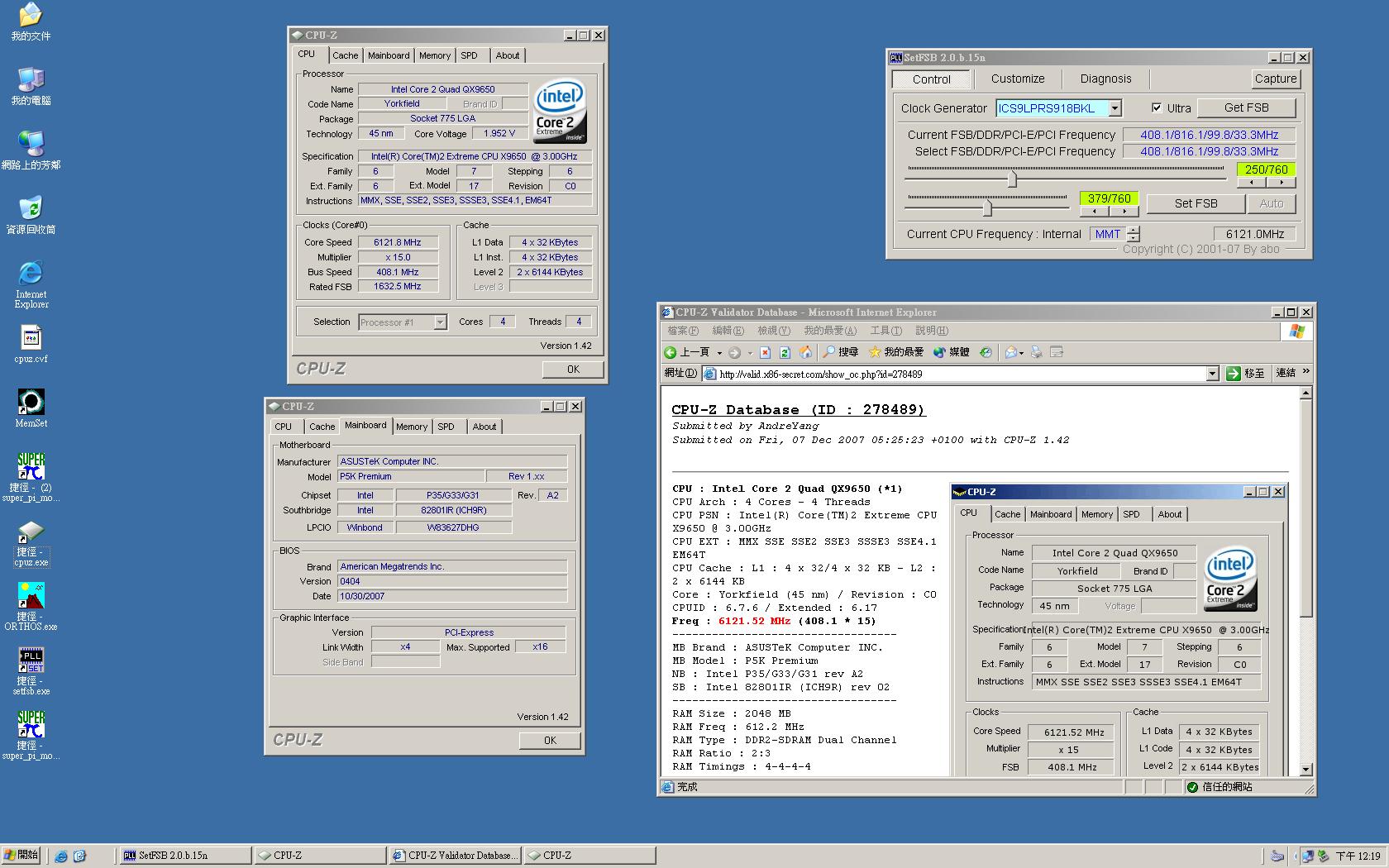Viewport: 1389px width, 868px height.
Task: Switch to the Diagnosis tab in SetFSB
Action: 1105,79
